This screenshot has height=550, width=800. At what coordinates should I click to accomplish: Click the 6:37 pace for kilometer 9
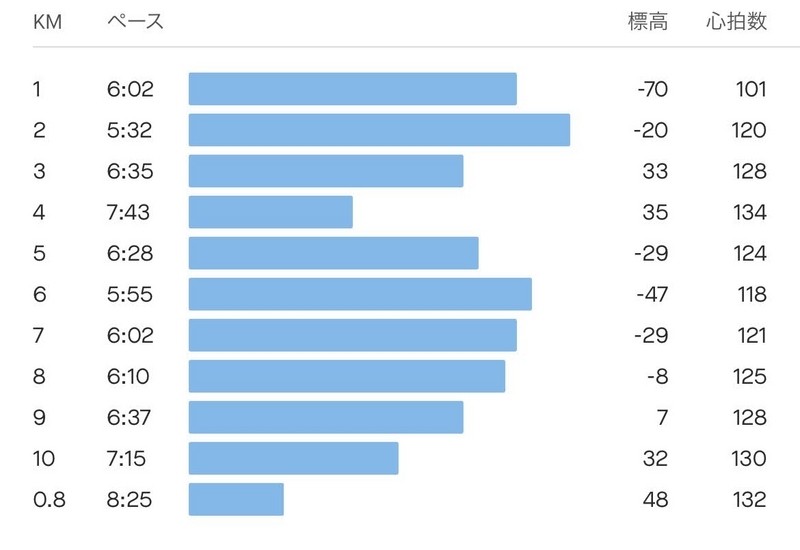[x=129, y=417]
